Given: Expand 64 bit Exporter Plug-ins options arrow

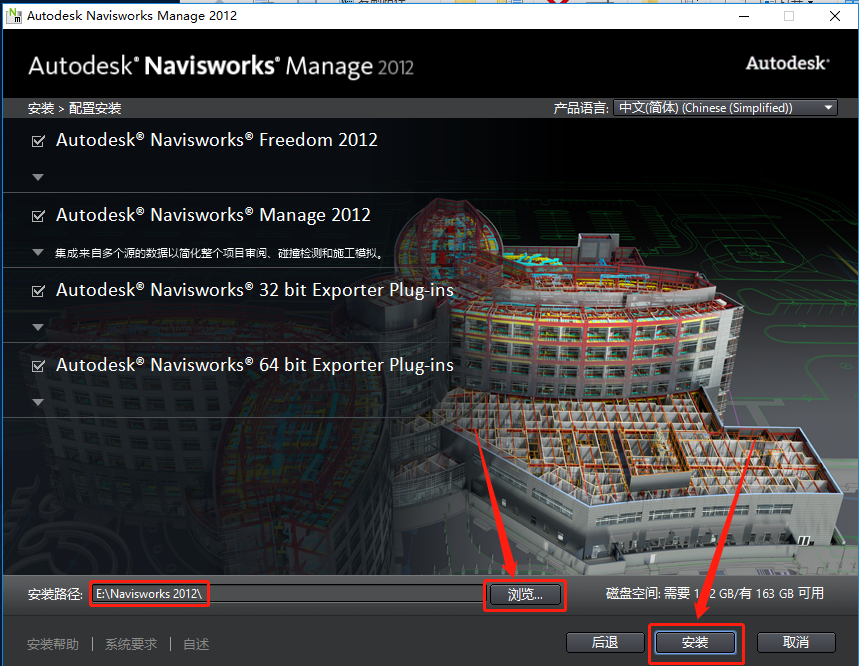Looking at the screenshot, I should pos(38,402).
